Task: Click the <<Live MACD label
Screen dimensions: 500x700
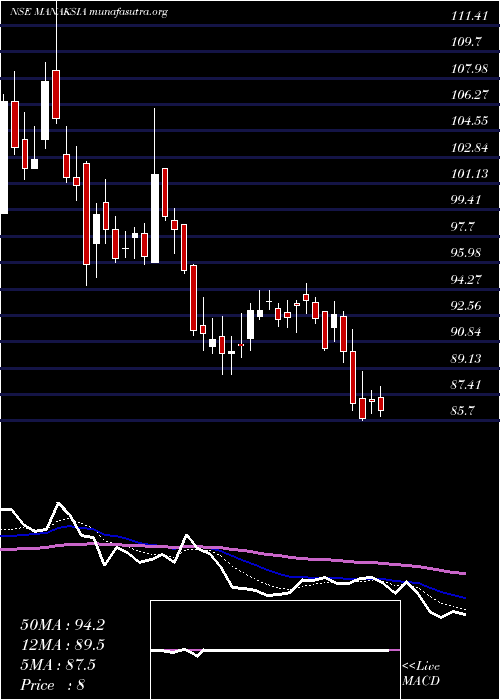Action: pos(421,674)
